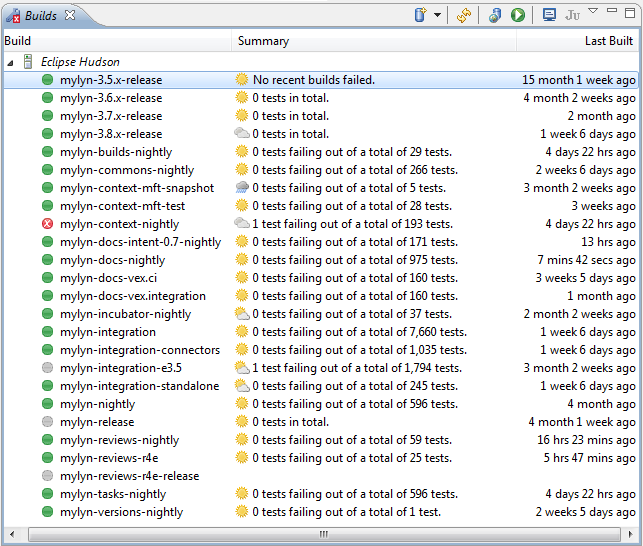Maximize the Builds view
643x546 pixels.
629,13
